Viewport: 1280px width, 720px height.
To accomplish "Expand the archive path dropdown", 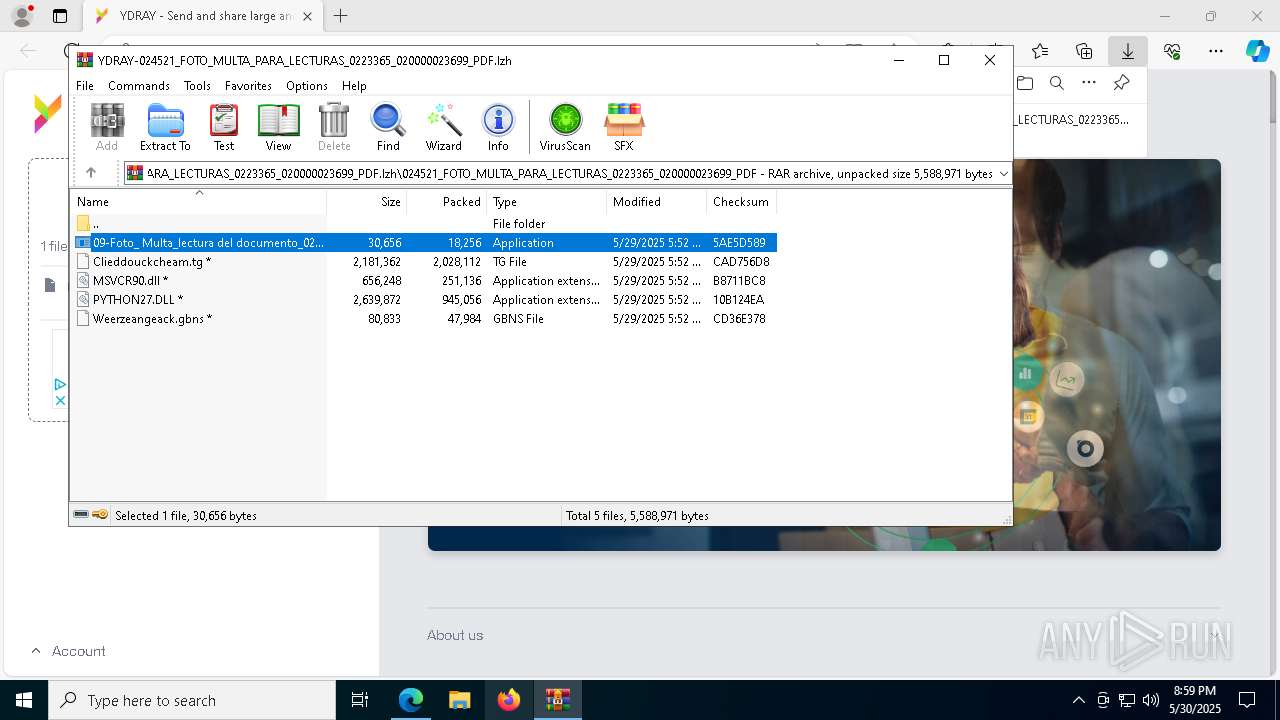I will coord(1004,173).
